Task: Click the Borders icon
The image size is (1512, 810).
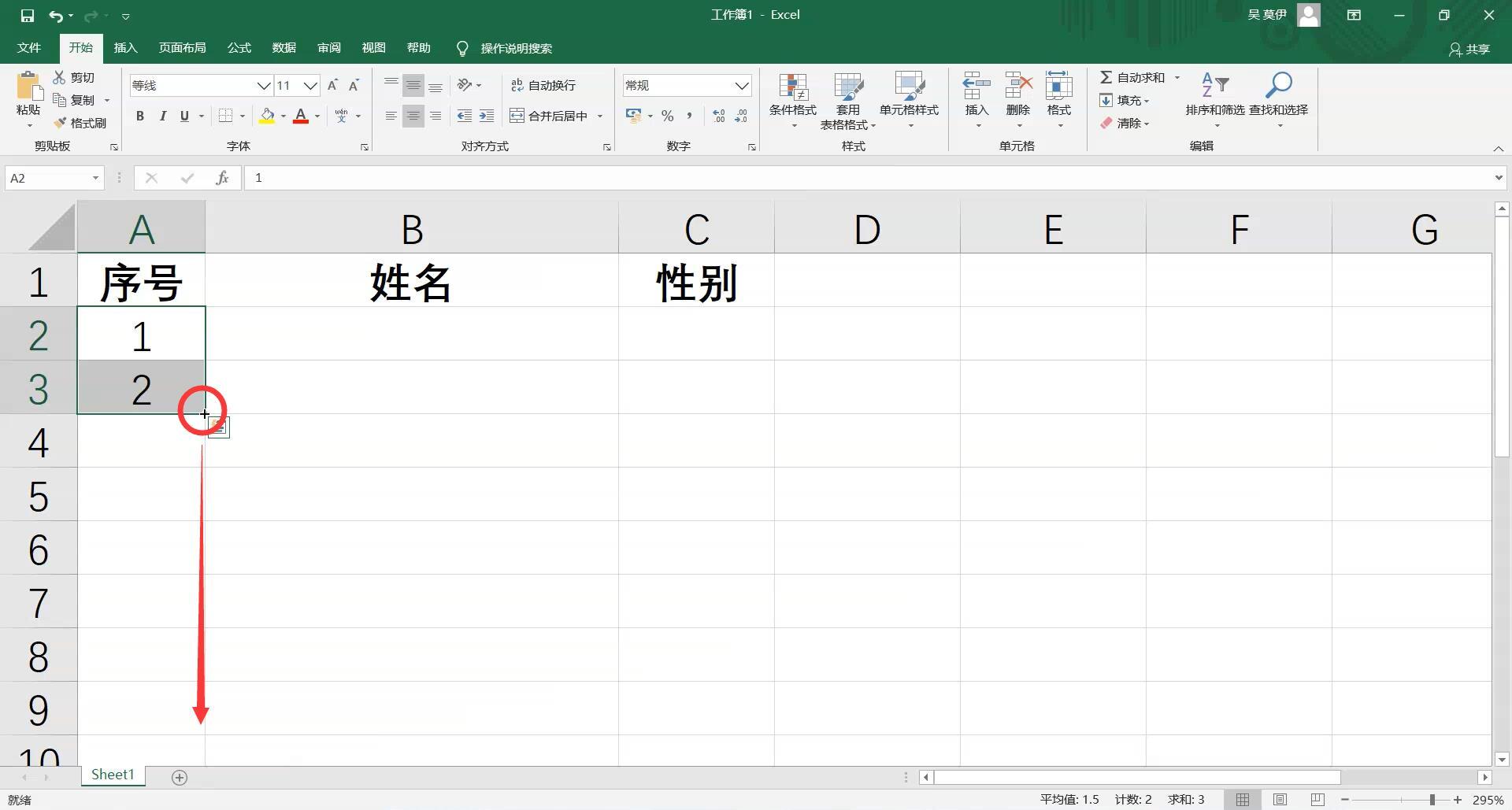Action: 225,116
